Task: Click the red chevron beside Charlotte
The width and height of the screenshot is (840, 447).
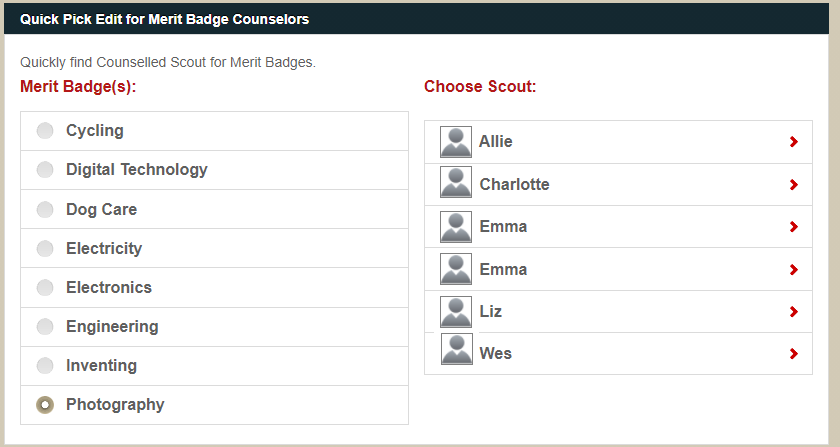Action: pos(794,185)
